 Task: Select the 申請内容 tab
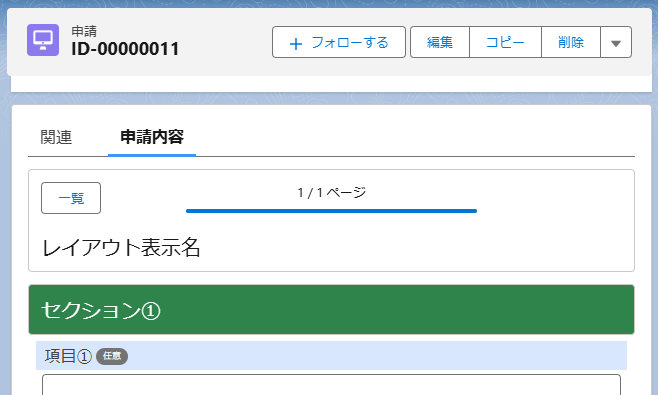tap(152, 137)
